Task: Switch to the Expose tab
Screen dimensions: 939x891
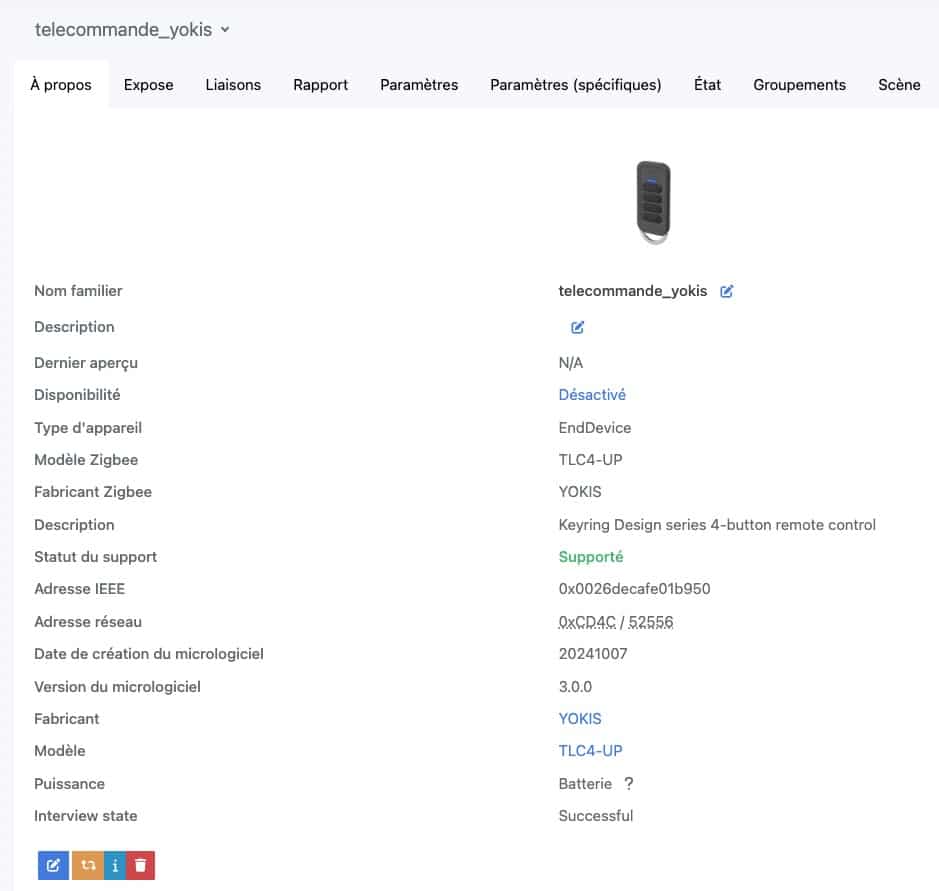Action: point(149,85)
